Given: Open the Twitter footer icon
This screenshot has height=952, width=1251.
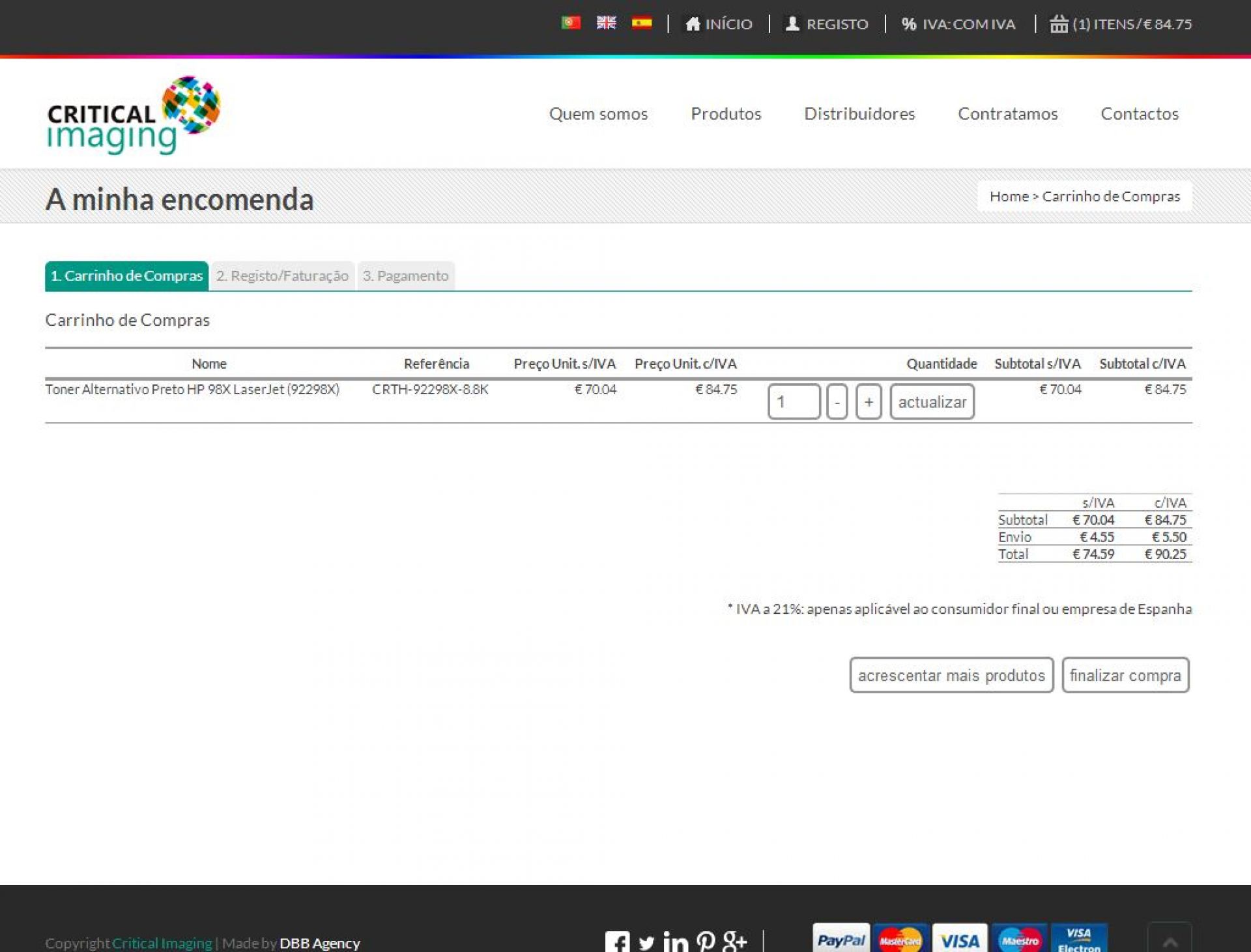Looking at the screenshot, I should coord(646,942).
